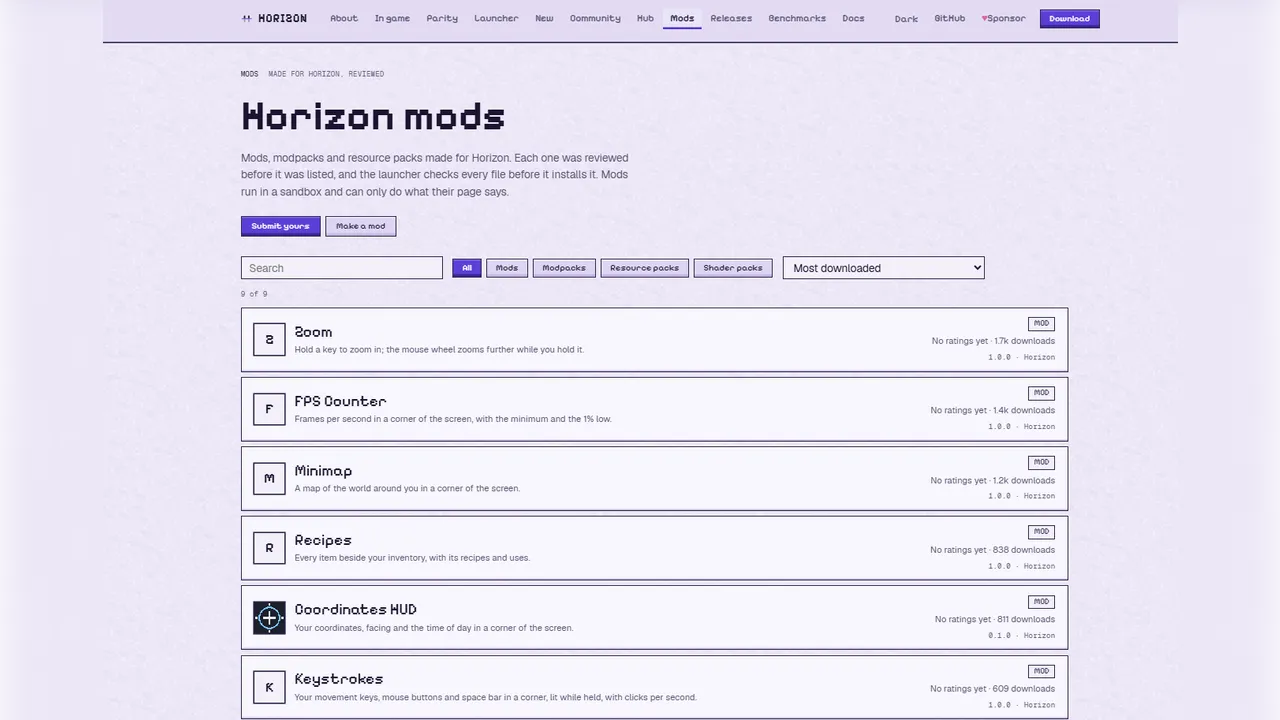The image size is (1280, 720).
Task: Filter the list by Modpacks
Action: tap(564, 268)
